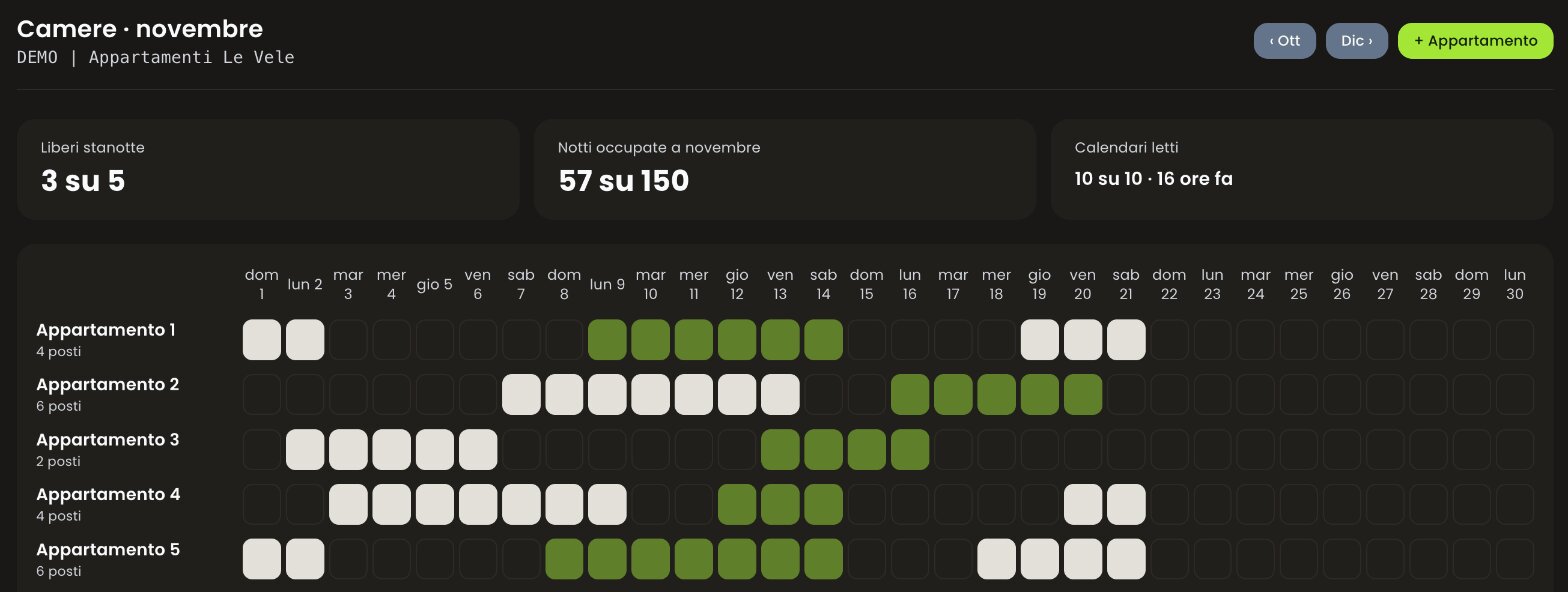1568x592 pixels.
Task: Choose empty Appartamento 3 cell on mar 24
Action: pyautogui.click(x=1255, y=449)
